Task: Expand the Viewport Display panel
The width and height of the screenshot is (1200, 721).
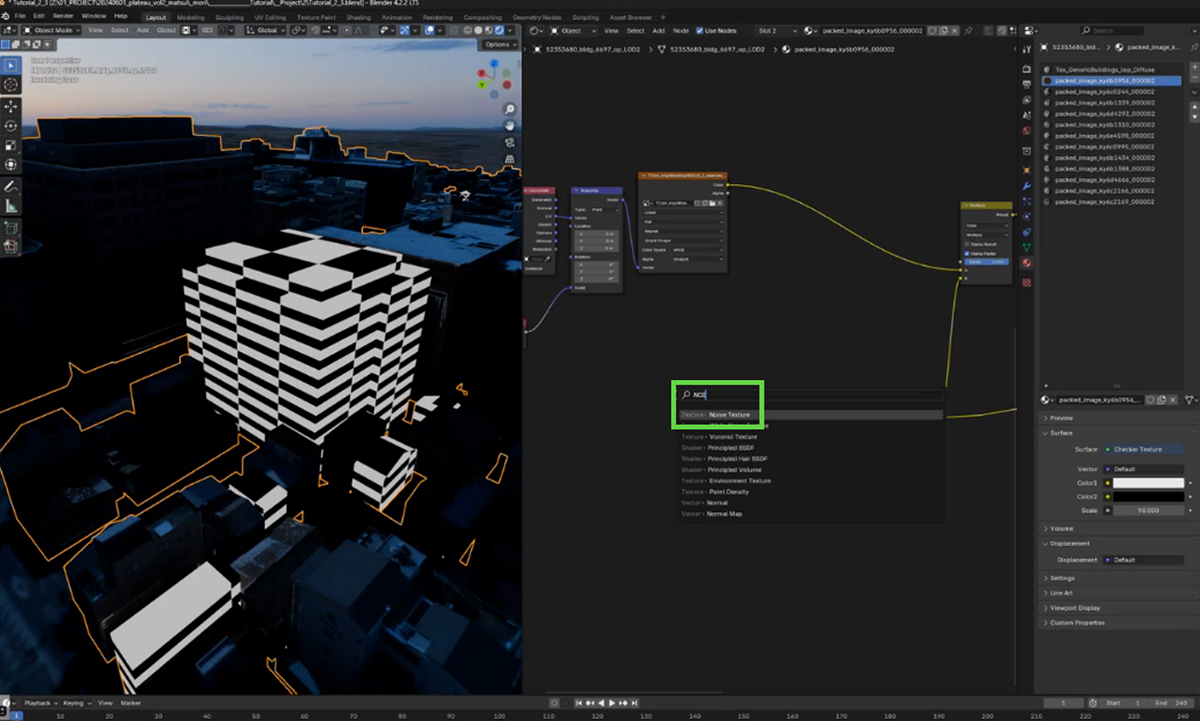Action: click(x=1074, y=608)
